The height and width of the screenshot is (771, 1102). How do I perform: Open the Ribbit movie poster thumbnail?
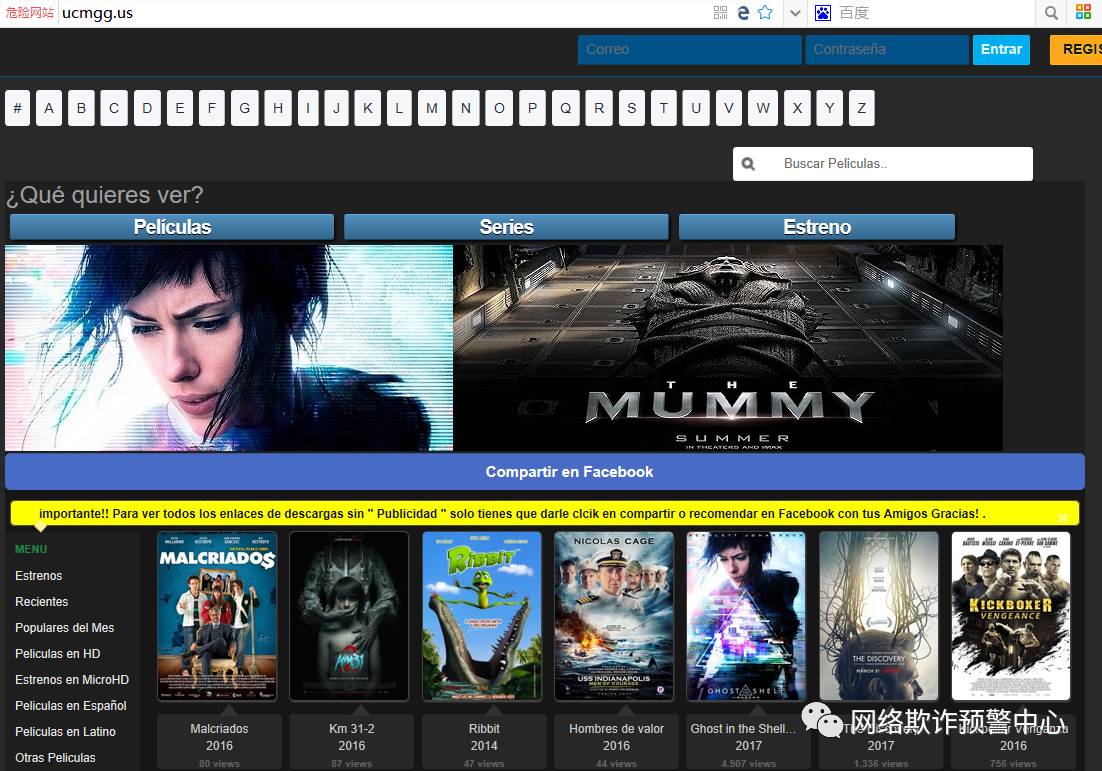point(482,616)
